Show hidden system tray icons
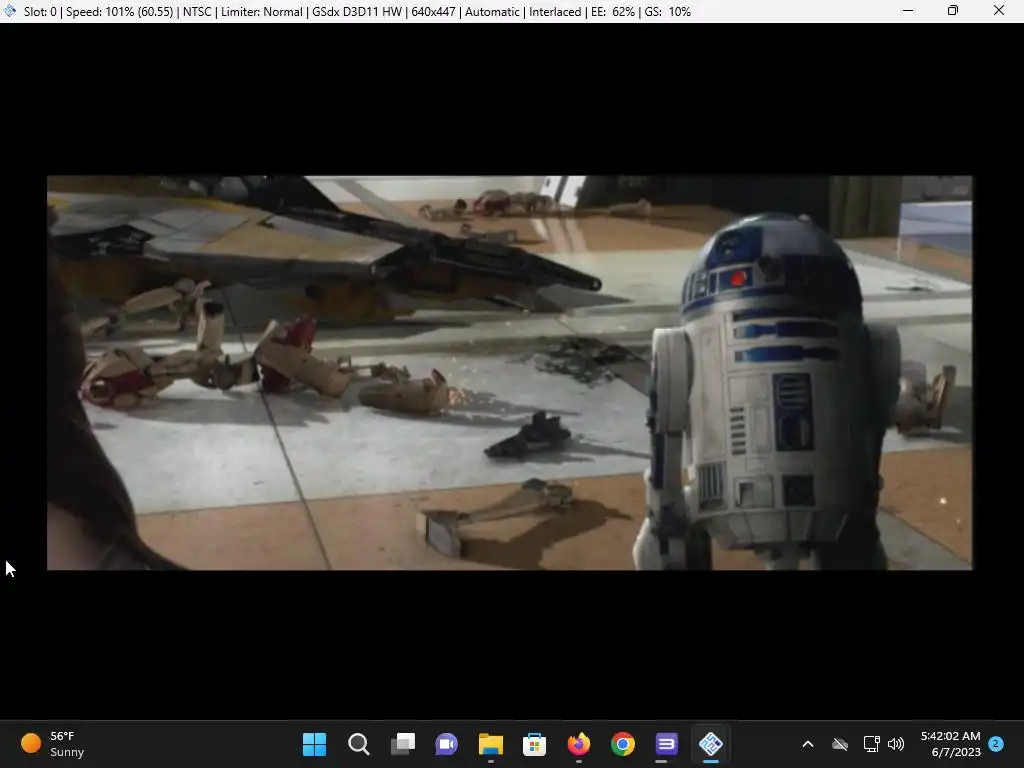1024x768 pixels. coord(808,744)
